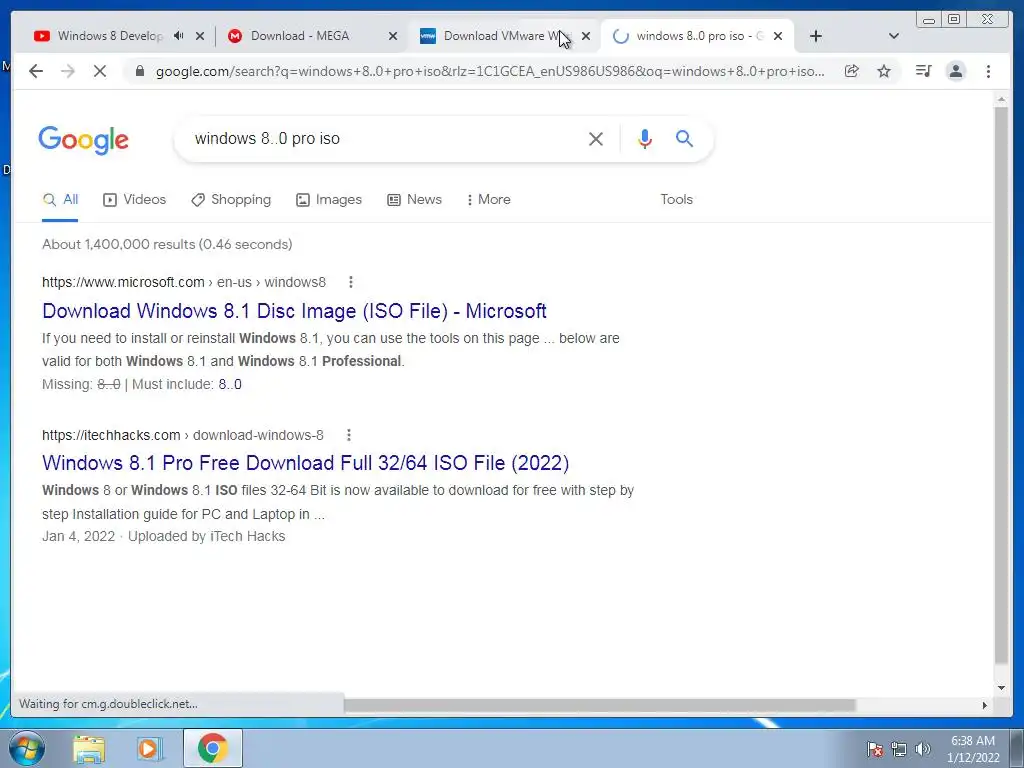1024x768 pixels.
Task: Open the search Tools button
Action: [677, 199]
